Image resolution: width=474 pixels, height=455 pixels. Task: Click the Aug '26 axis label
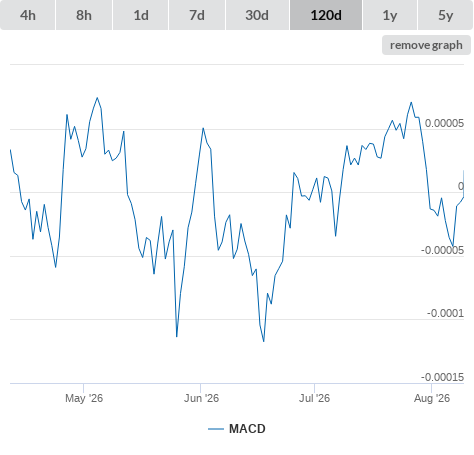pyautogui.click(x=432, y=398)
